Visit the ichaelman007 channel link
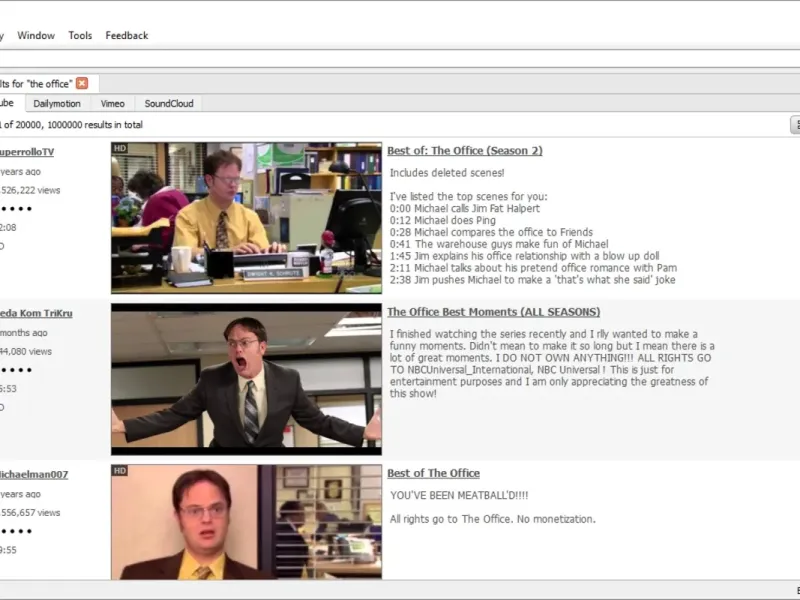800x600 pixels. pyautogui.click(x=34, y=474)
